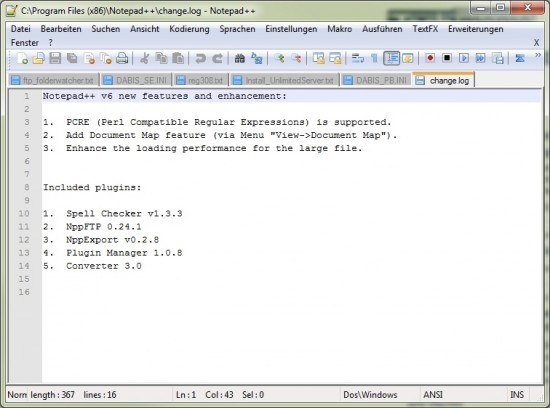
Task: Switch to the DABIS_SE.INI tab
Action: tap(136, 80)
